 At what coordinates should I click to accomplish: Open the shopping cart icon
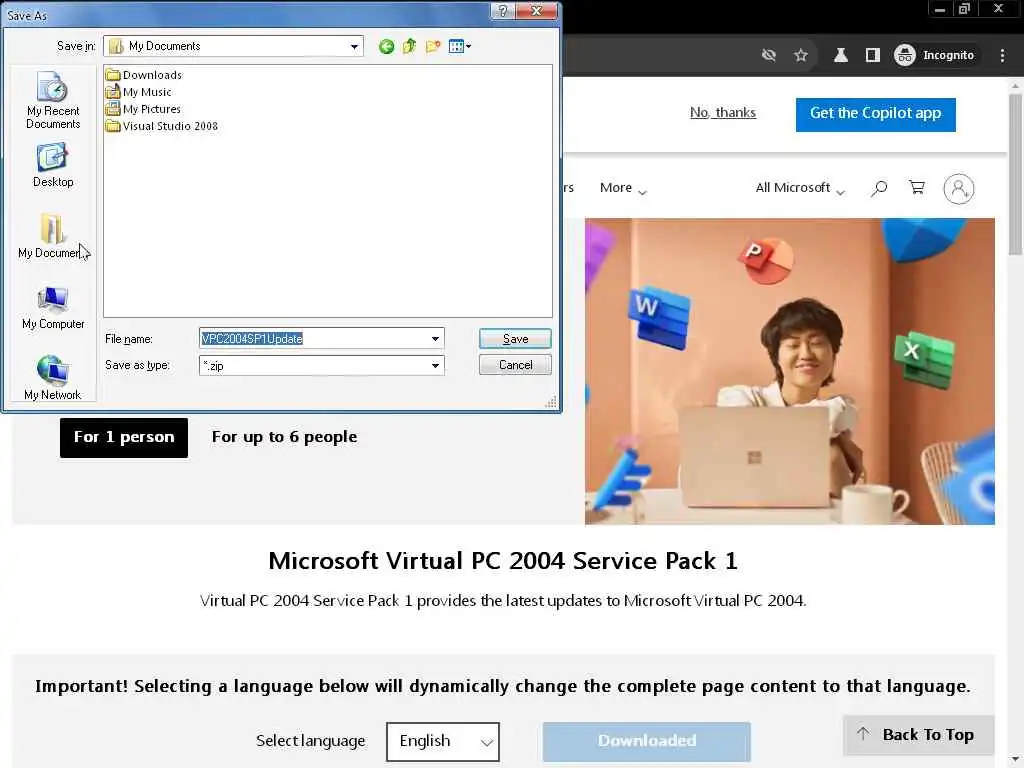click(x=917, y=188)
